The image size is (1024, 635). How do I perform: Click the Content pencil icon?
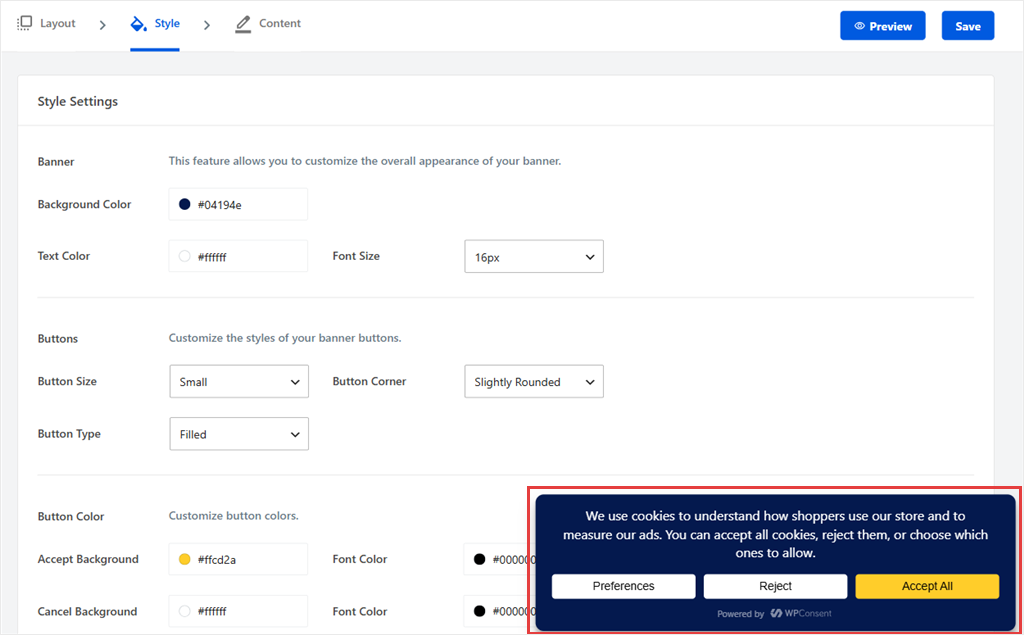(x=243, y=24)
